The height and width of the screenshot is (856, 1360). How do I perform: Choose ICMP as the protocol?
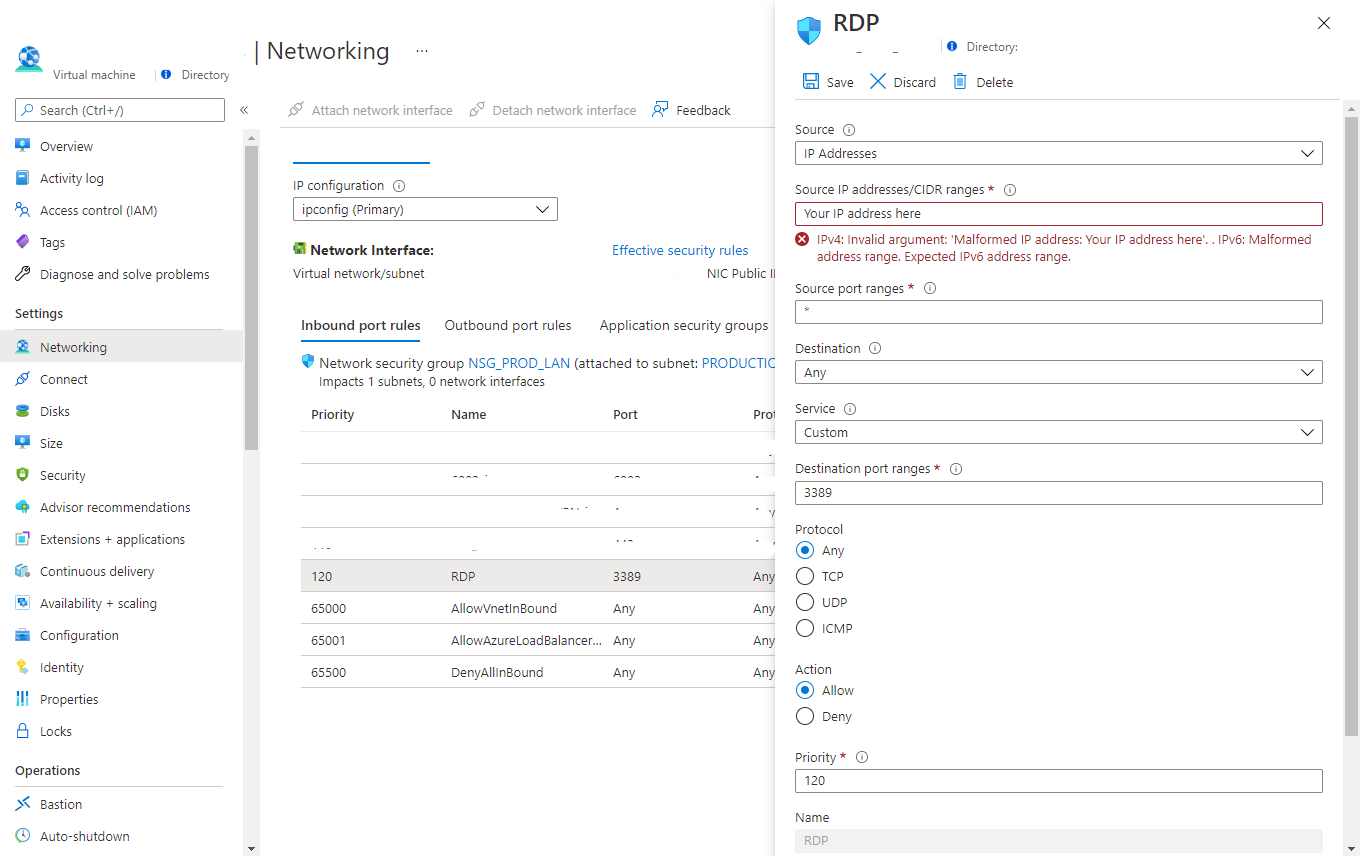[x=804, y=627]
